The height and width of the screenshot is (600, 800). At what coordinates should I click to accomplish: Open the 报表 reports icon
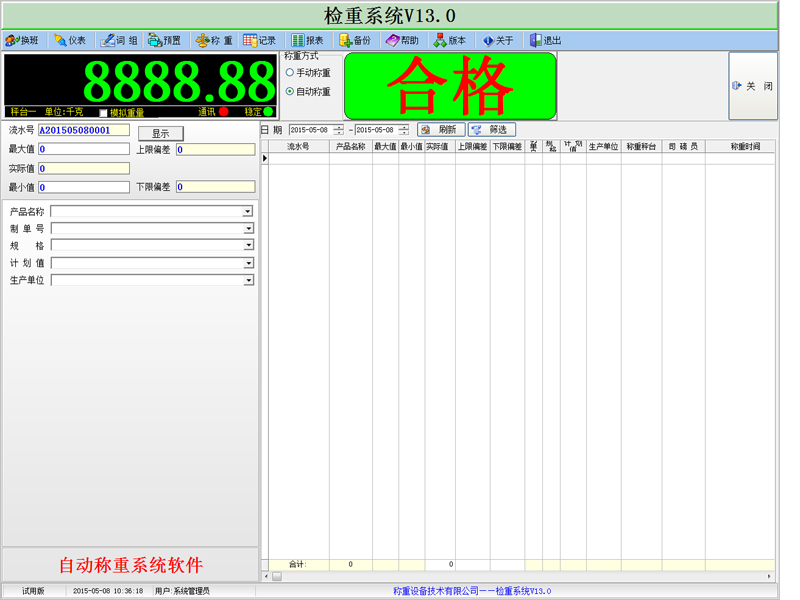coord(307,40)
